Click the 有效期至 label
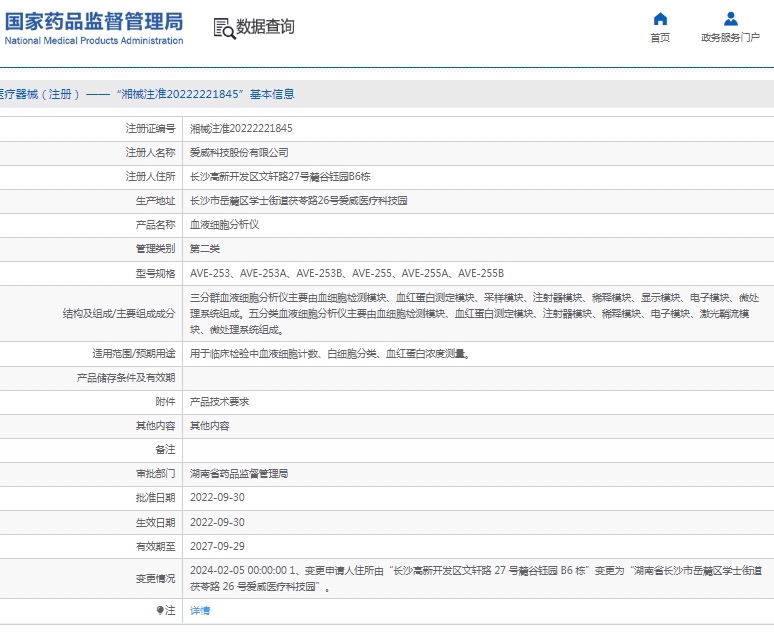The width and height of the screenshot is (774, 632). pos(155,547)
